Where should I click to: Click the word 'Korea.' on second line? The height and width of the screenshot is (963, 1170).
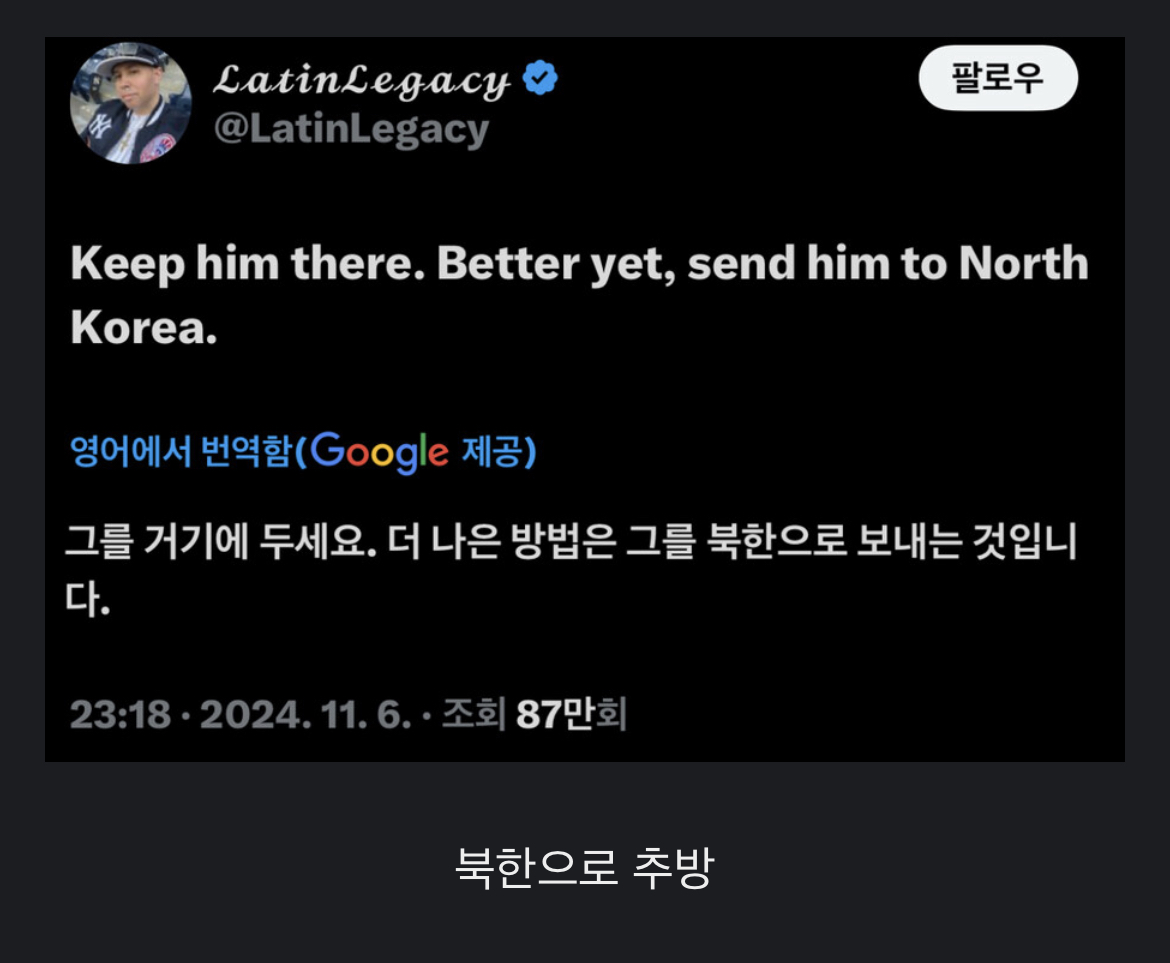point(144,327)
